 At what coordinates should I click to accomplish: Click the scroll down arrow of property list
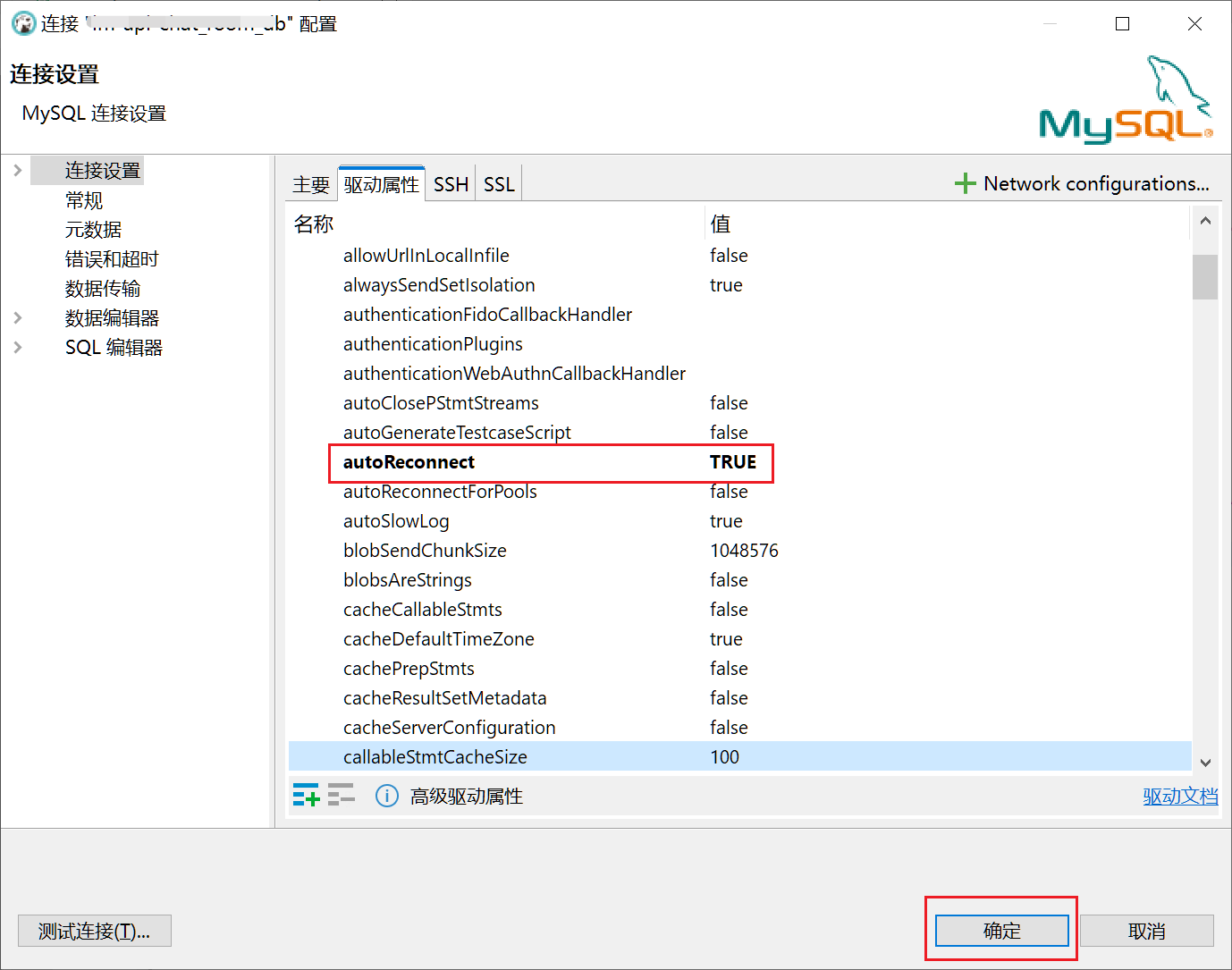pos(1205,763)
